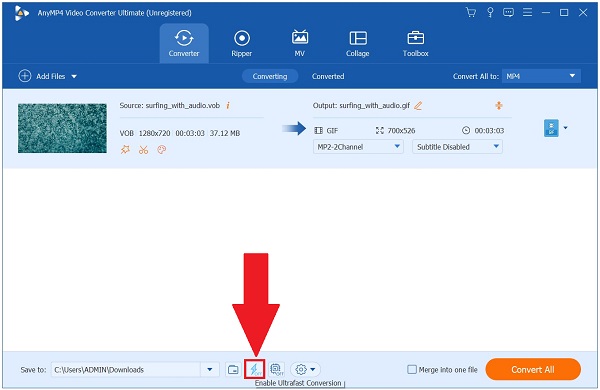
Task: Click the 37.12 MB file size text
Action: click(225, 133)
